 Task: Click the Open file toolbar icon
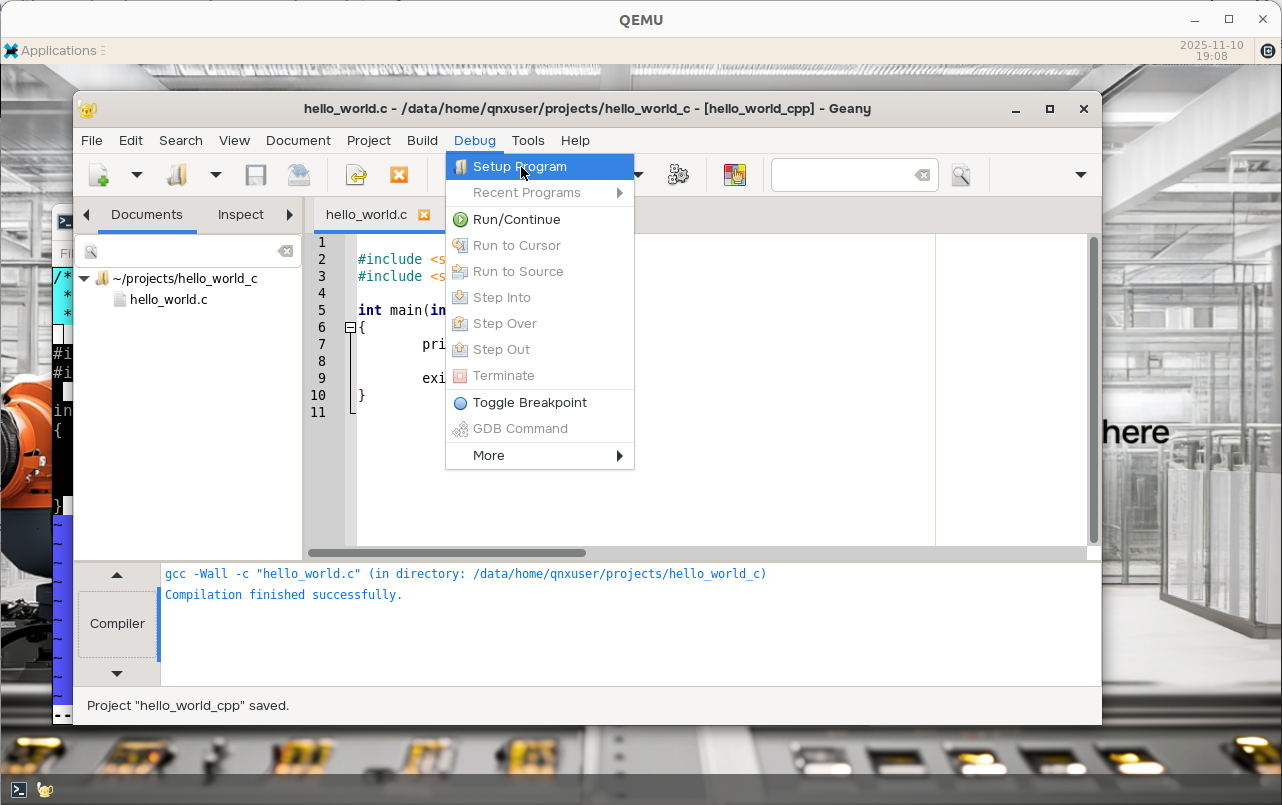177,175
